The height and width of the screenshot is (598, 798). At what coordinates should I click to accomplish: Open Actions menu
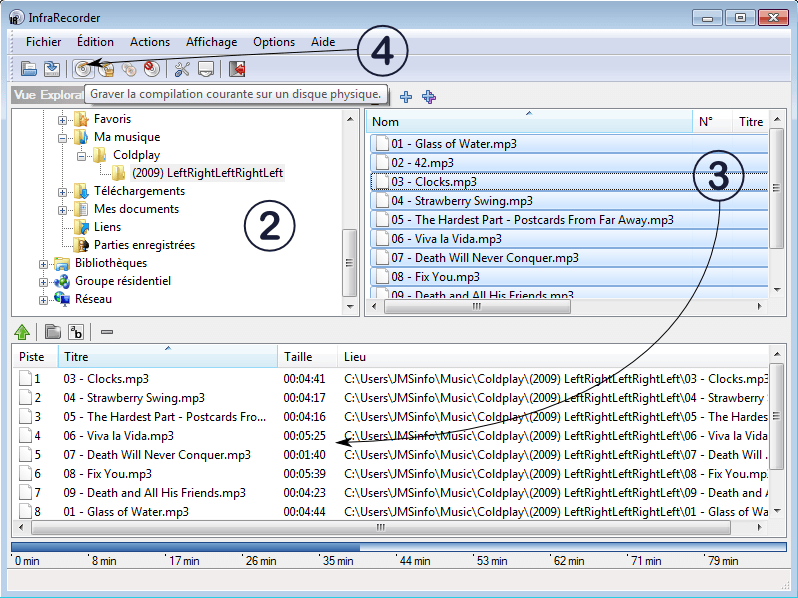pos(150,42)
